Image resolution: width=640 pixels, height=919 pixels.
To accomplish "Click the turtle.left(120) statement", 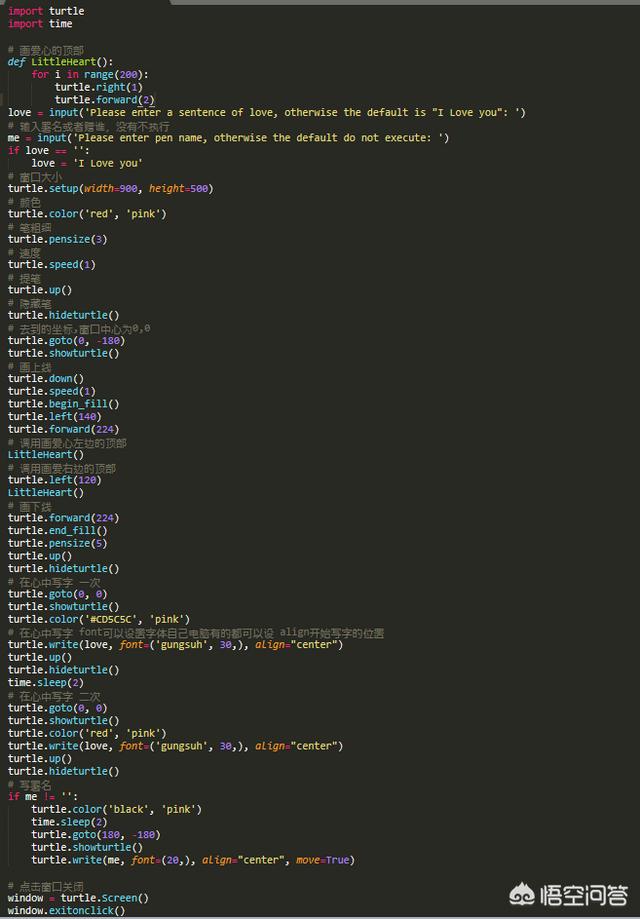I will pyautogui.click(x=56, y=480).
